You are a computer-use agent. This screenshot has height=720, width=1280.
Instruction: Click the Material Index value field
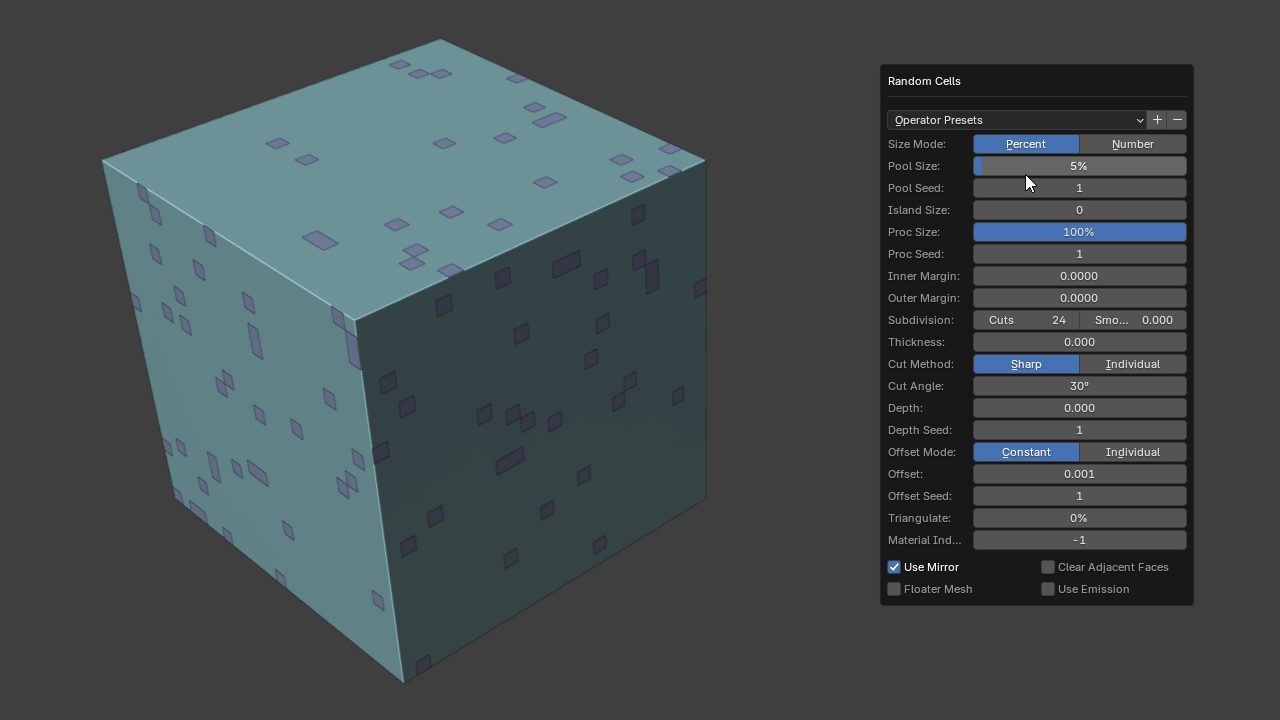1079,540
